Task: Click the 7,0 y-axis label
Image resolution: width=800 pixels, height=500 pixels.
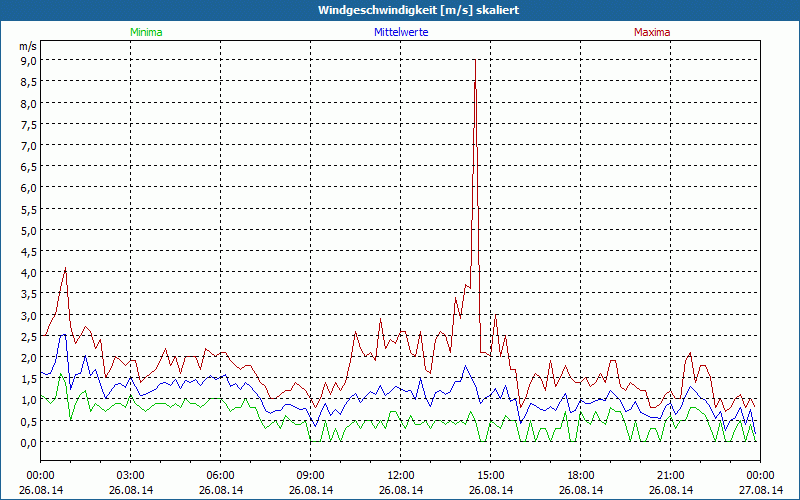Action: tap(28, 145)
